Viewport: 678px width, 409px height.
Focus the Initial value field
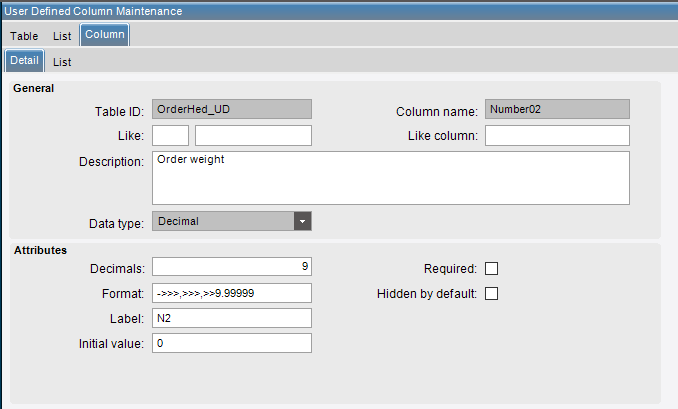(232, 343)
